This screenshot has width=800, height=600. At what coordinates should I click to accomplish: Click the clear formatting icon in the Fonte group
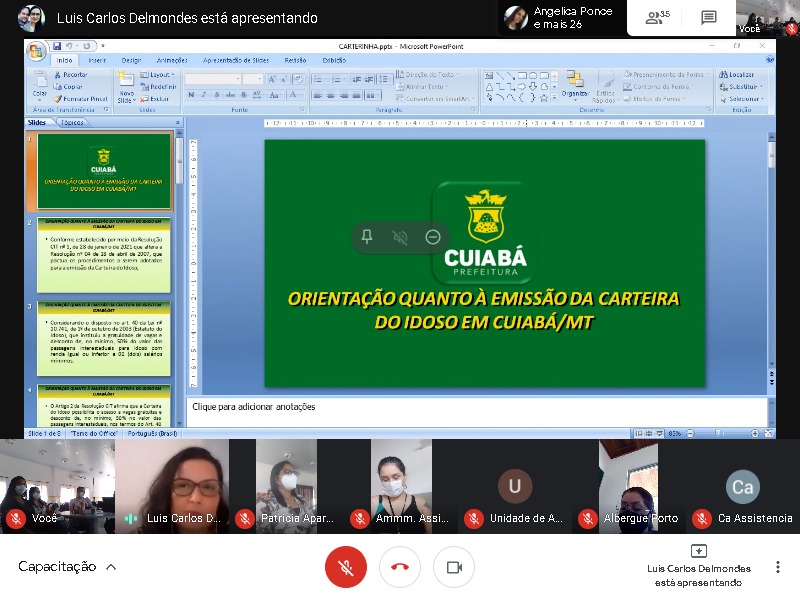(x=299, y=79)
